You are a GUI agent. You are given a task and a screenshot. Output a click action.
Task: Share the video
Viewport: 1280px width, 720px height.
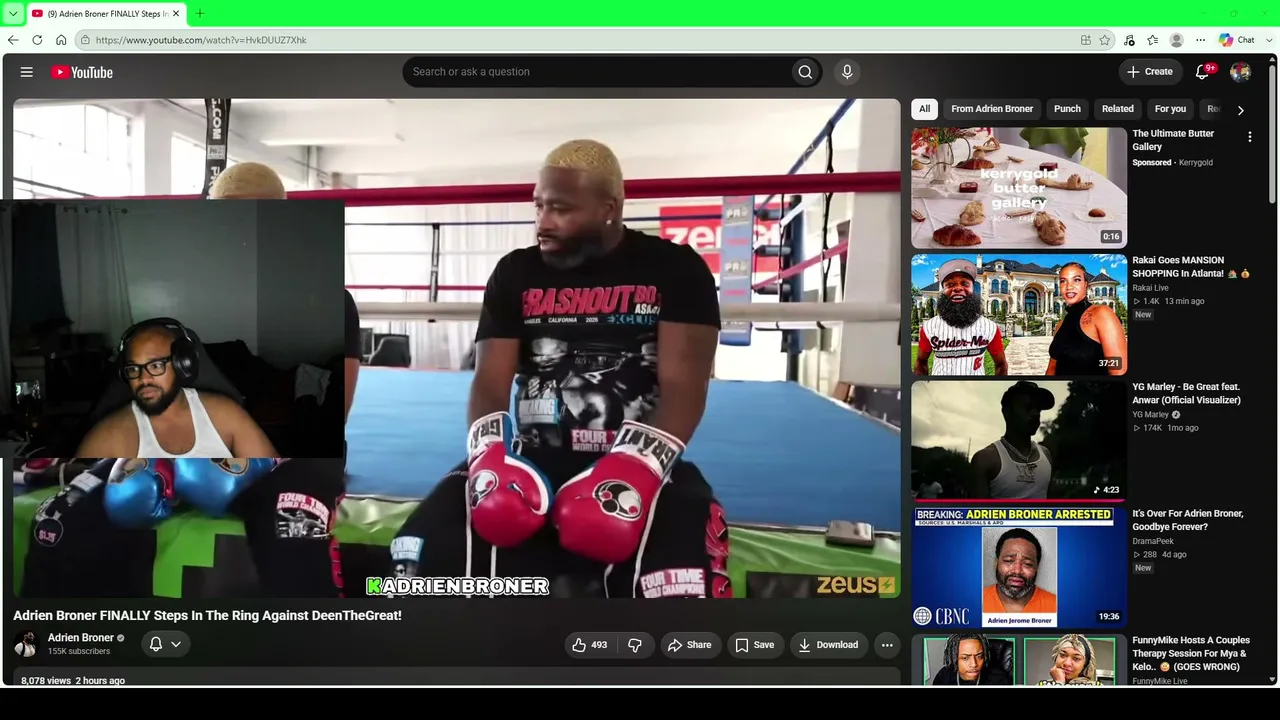pos(690,645)
